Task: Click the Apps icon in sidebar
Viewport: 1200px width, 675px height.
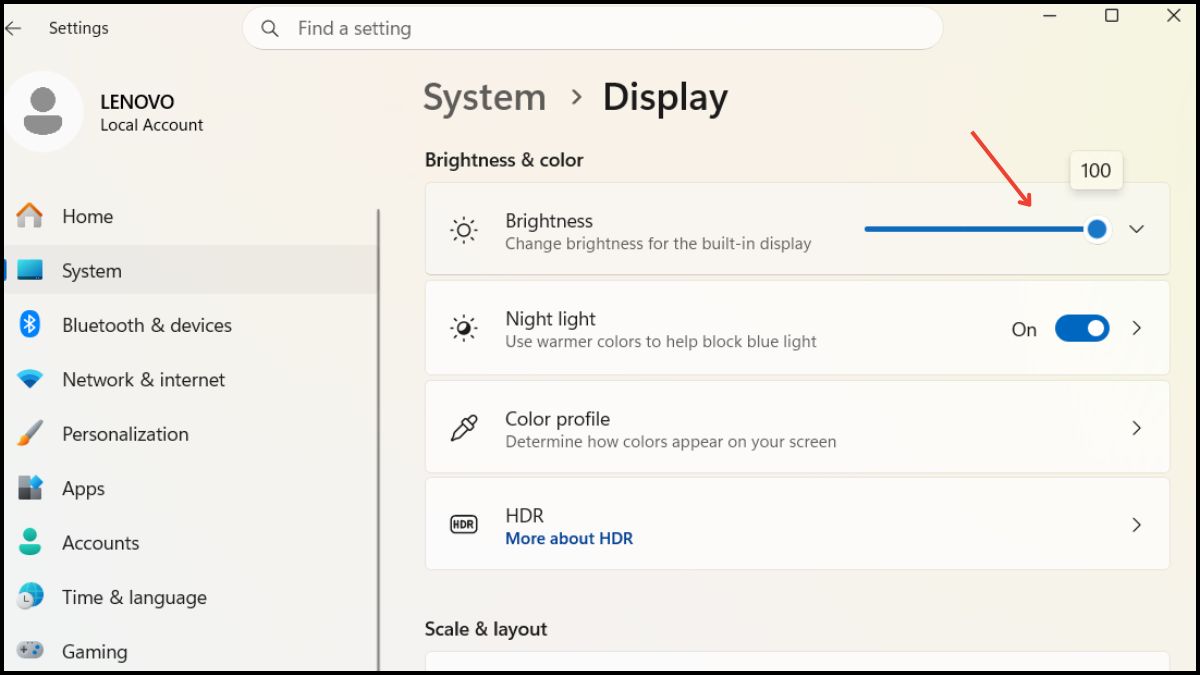Action: [x=30, y=488]
